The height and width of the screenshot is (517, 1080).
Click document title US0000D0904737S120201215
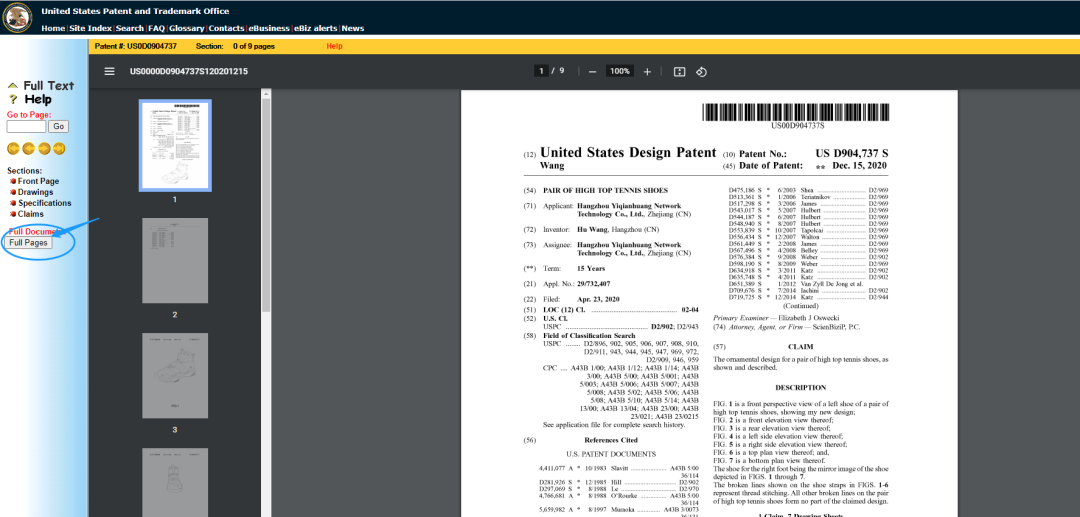click(189, 72)
